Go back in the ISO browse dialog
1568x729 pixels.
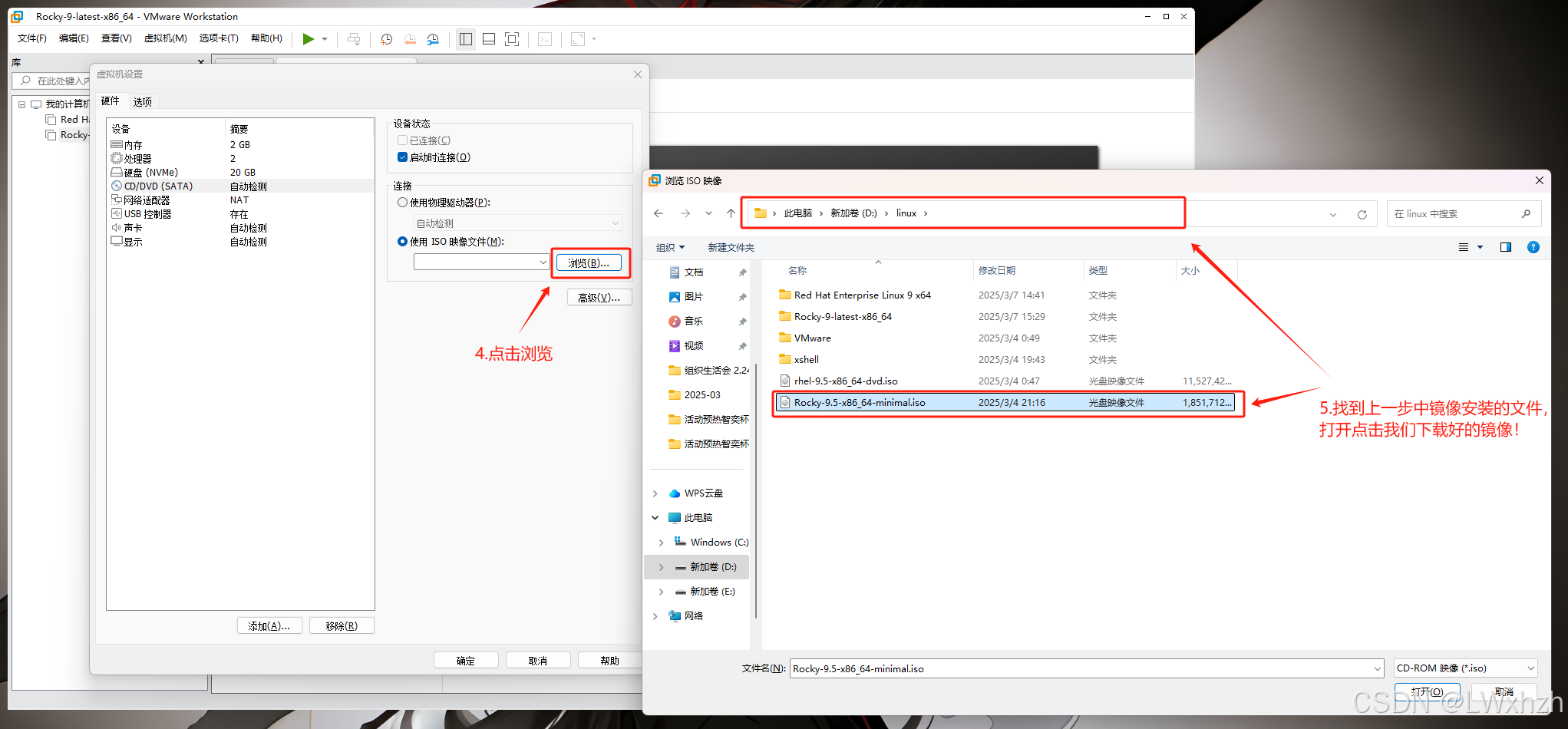tap(659, 213)
